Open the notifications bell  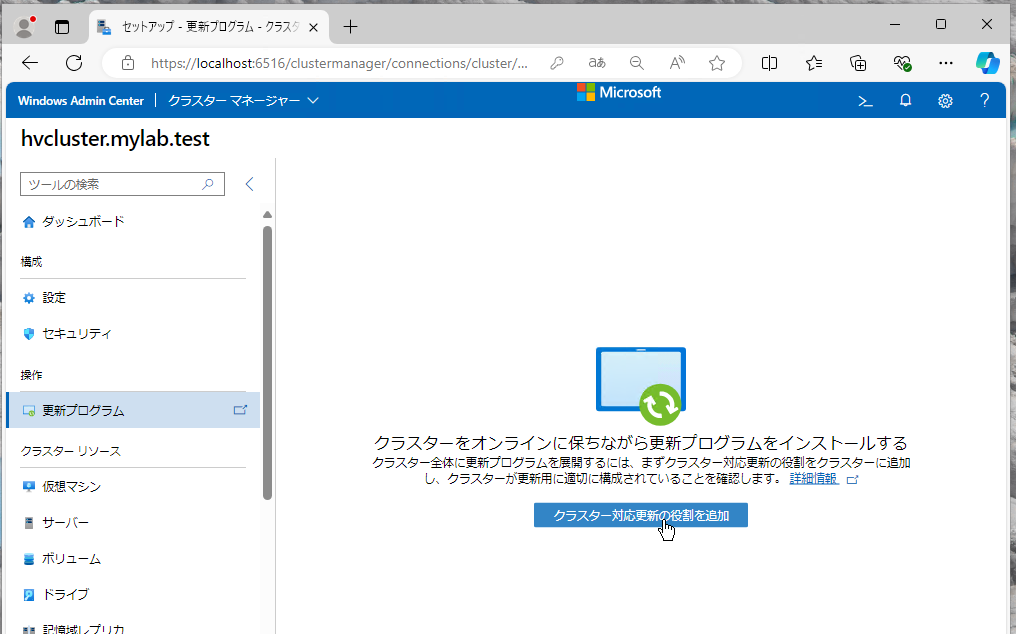point(905,100)
